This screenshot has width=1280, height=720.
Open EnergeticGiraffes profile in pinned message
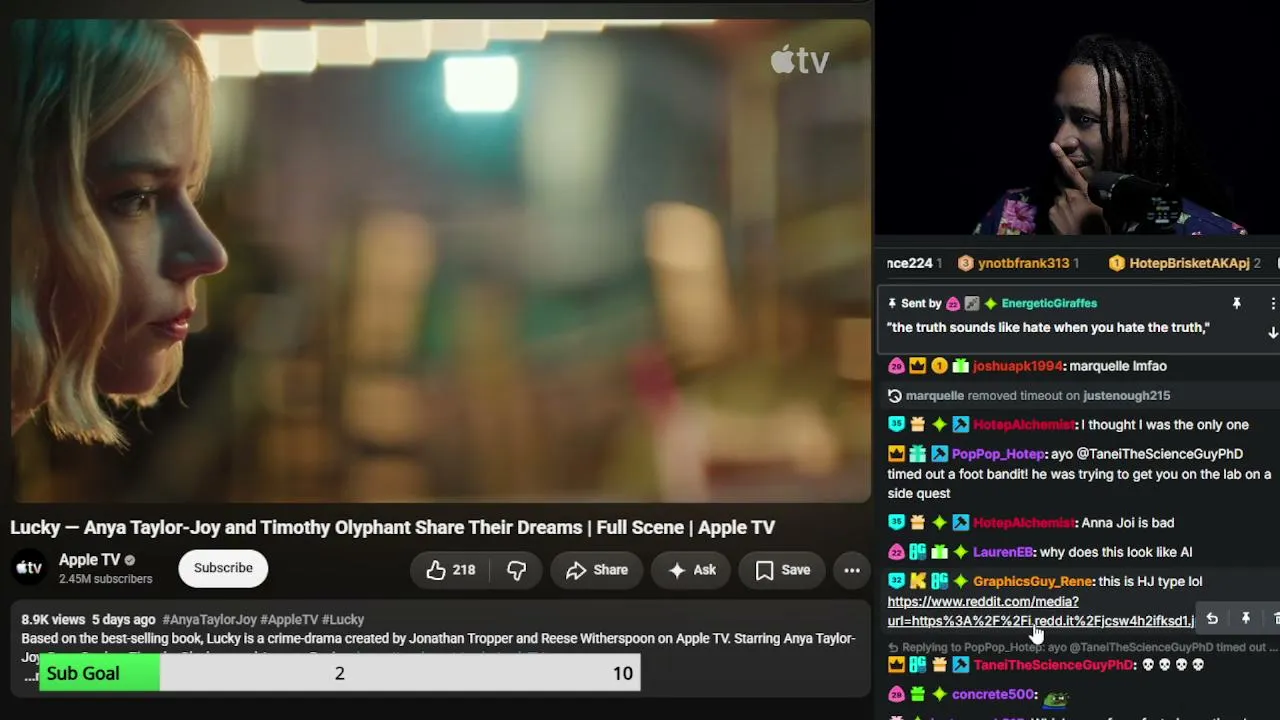1048,303
